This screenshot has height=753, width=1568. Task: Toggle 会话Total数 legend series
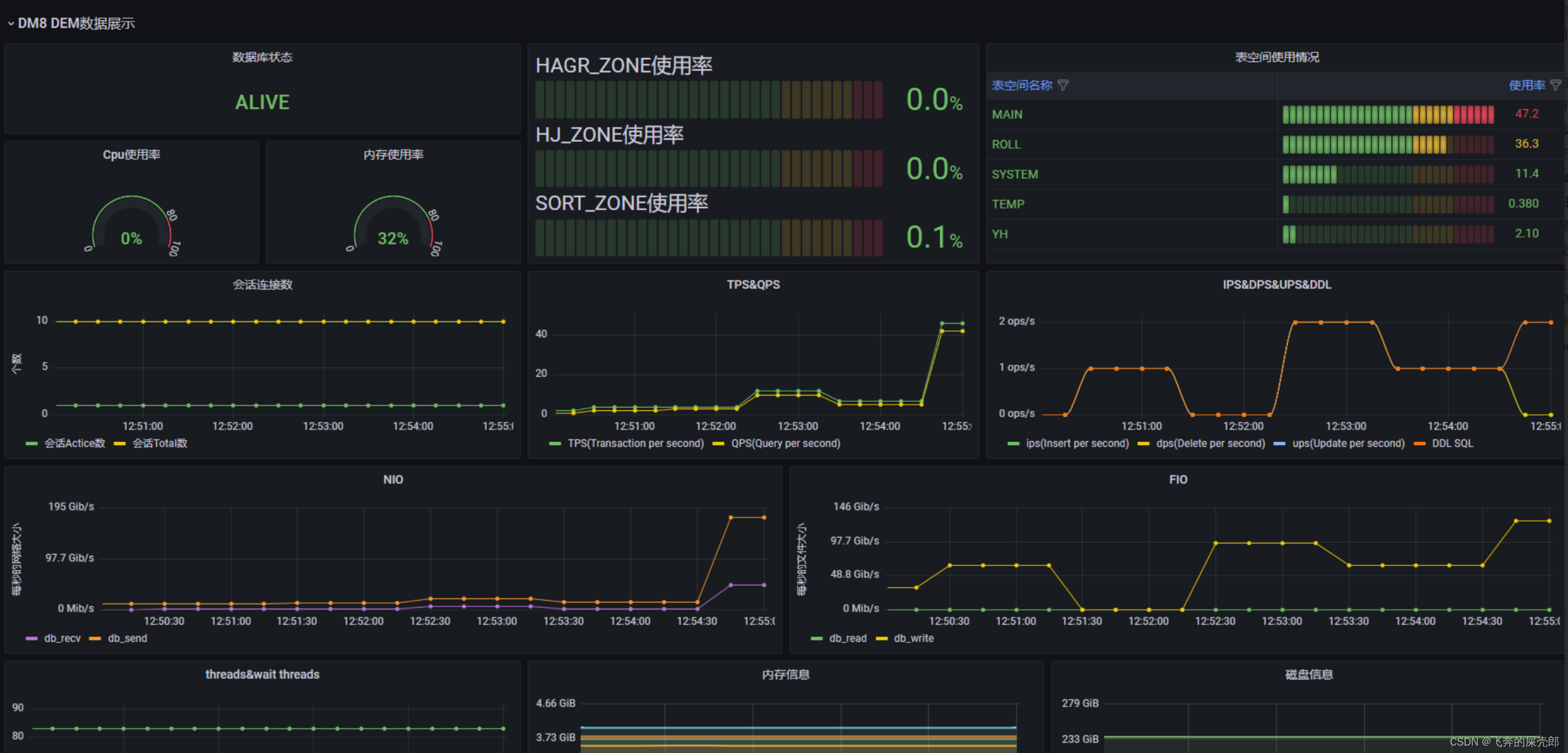(160, 443)
